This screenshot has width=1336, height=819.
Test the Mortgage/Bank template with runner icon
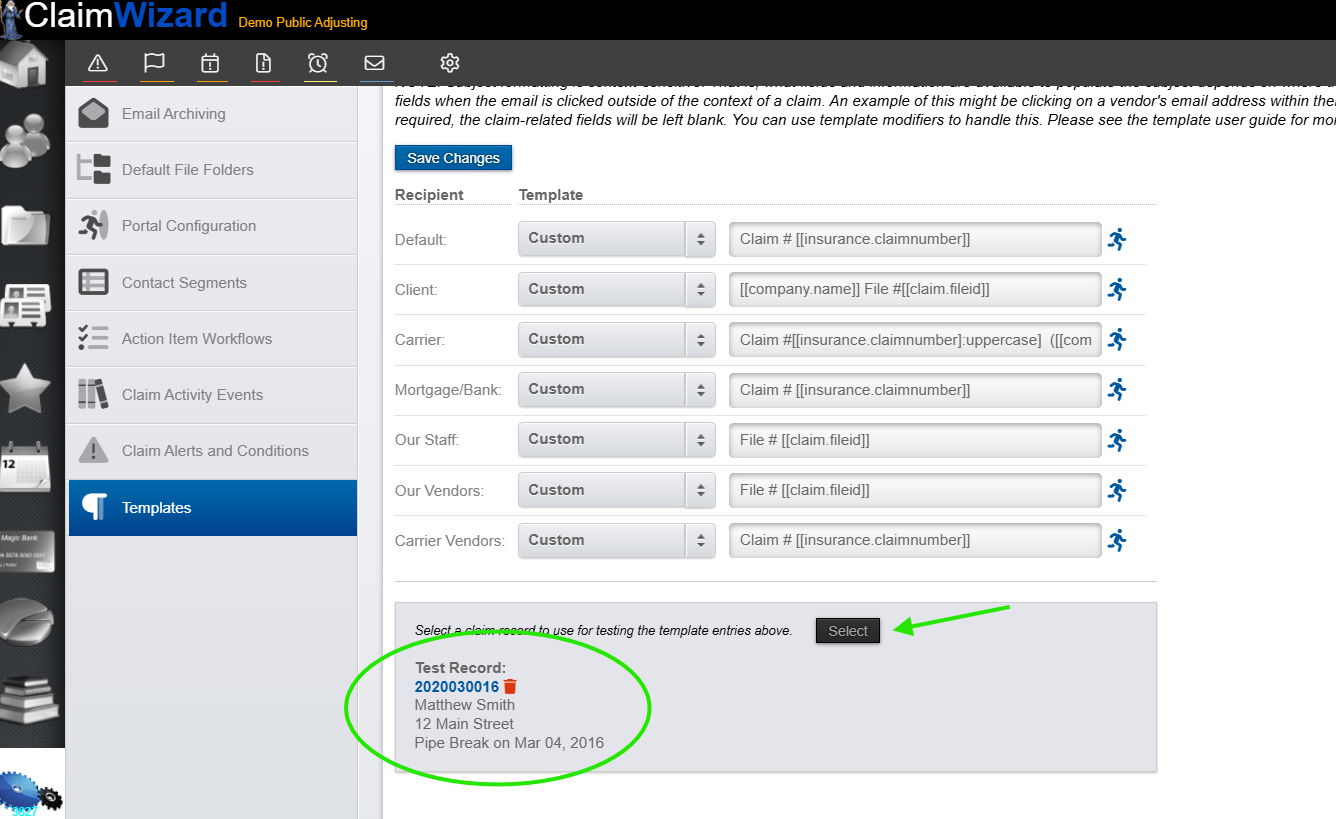[x=1117, y=389]
